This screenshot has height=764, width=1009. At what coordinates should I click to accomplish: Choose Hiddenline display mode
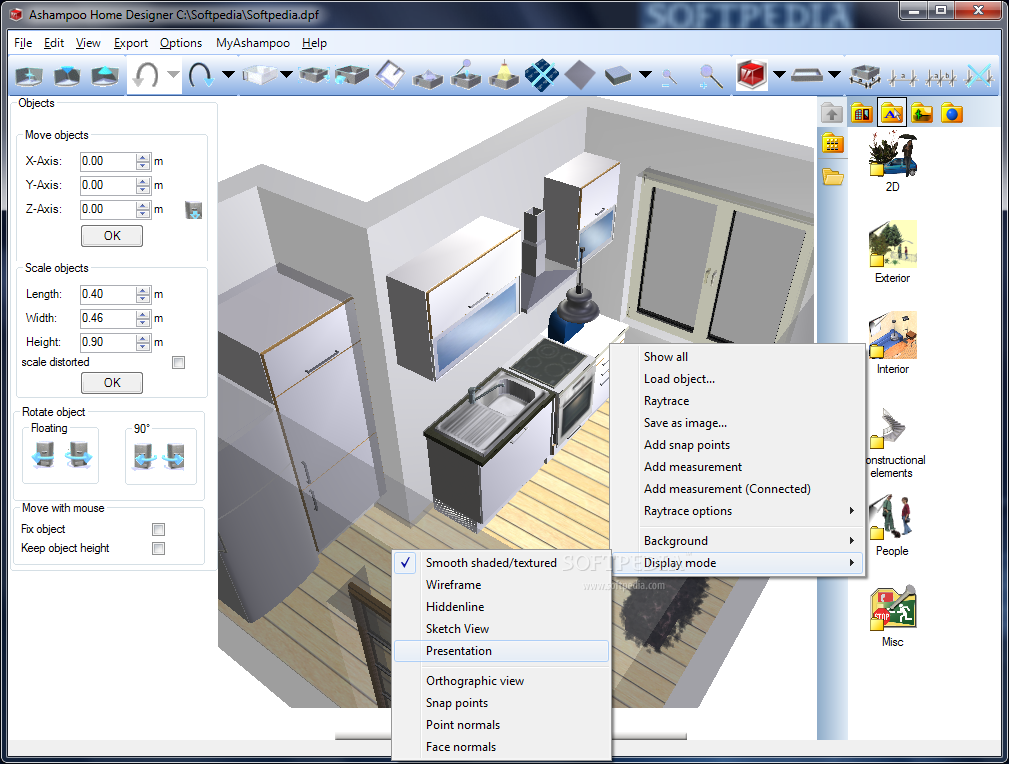(501, 607)
